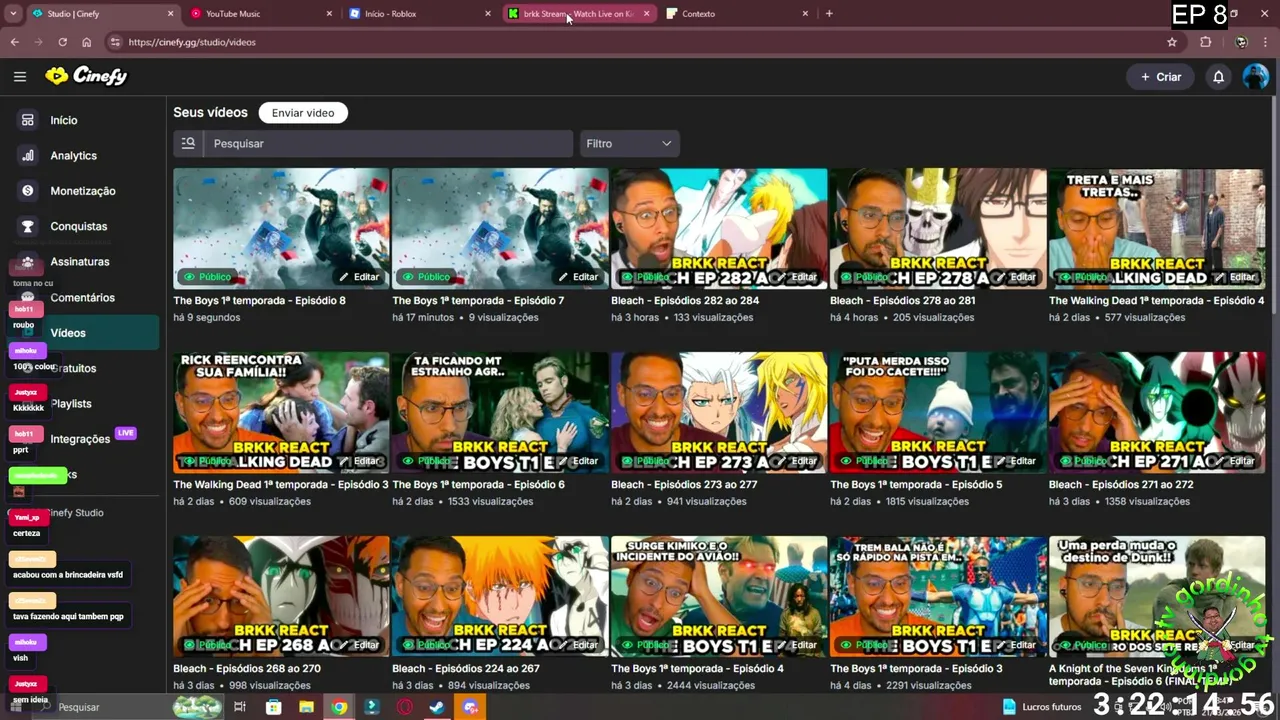Open the notifications bell
The height and width of the screenshot is (720, 1280).
[1218, 77]
